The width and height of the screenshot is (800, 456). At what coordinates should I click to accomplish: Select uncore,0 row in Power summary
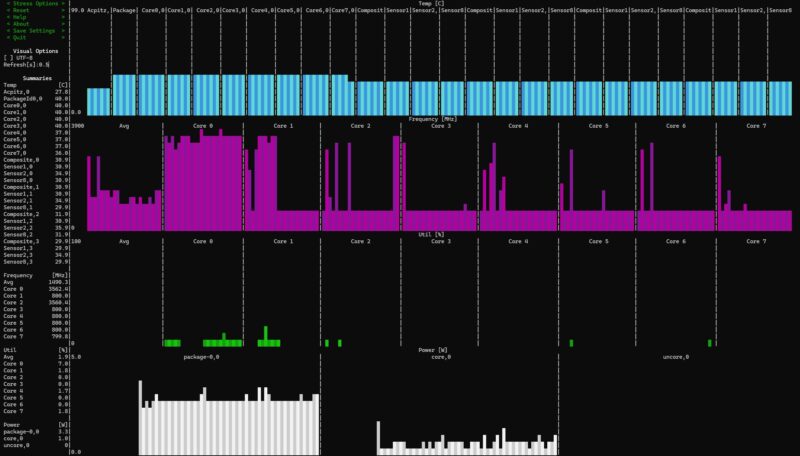36,445
